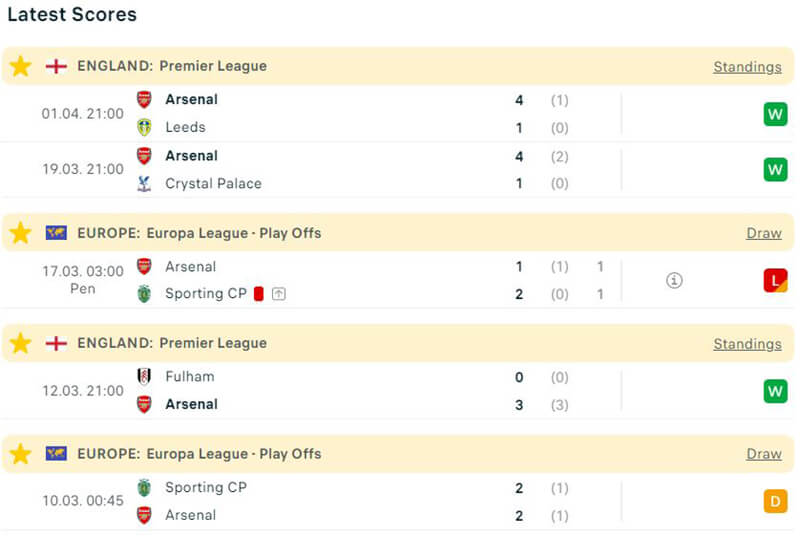Toggle favorite star above Arsenal–Sporting CP penalty match

20,233
